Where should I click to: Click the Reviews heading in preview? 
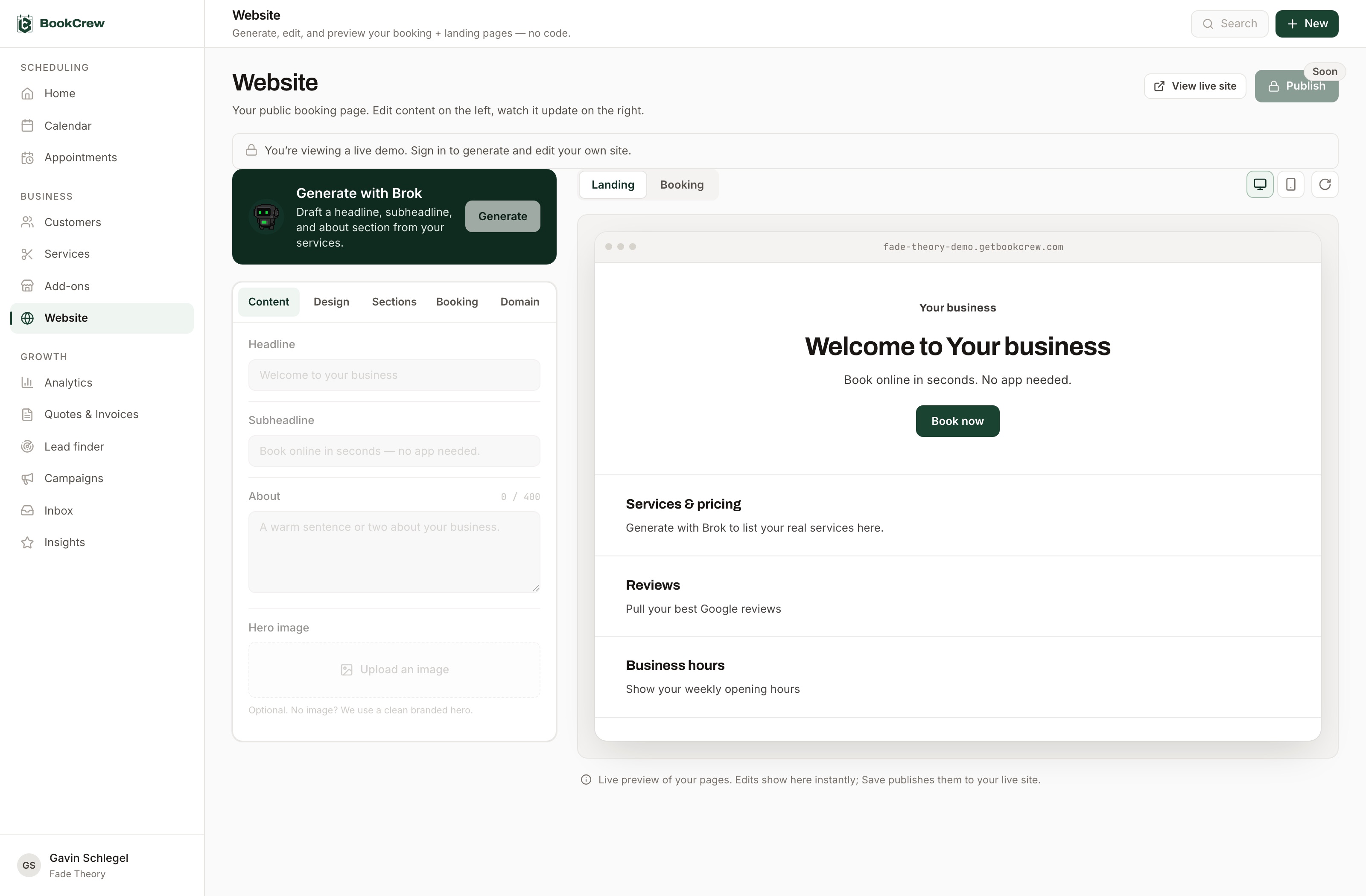tap(653, 585)
